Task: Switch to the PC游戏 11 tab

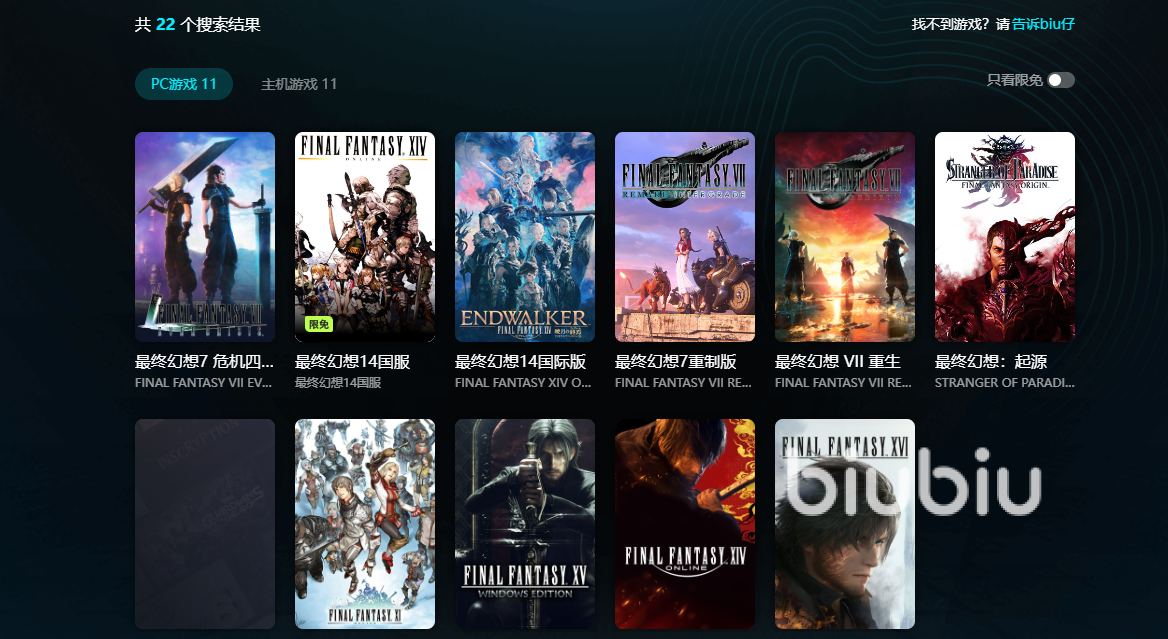Action: pos(184,84)
